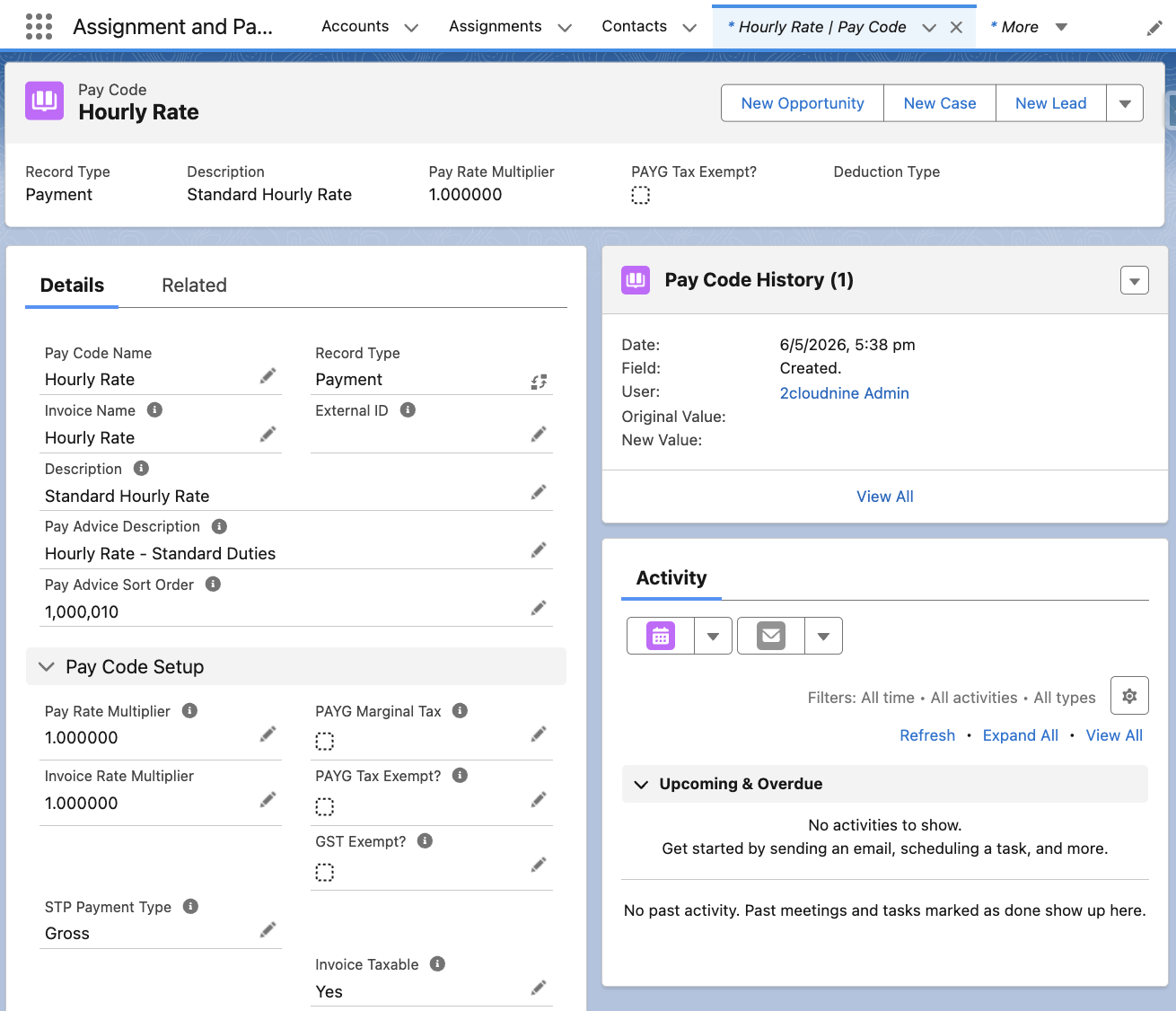The width and height of the screenshot is (1176, 1011).
Task: Click View All in activity timeline
Action: point(1114,735)
